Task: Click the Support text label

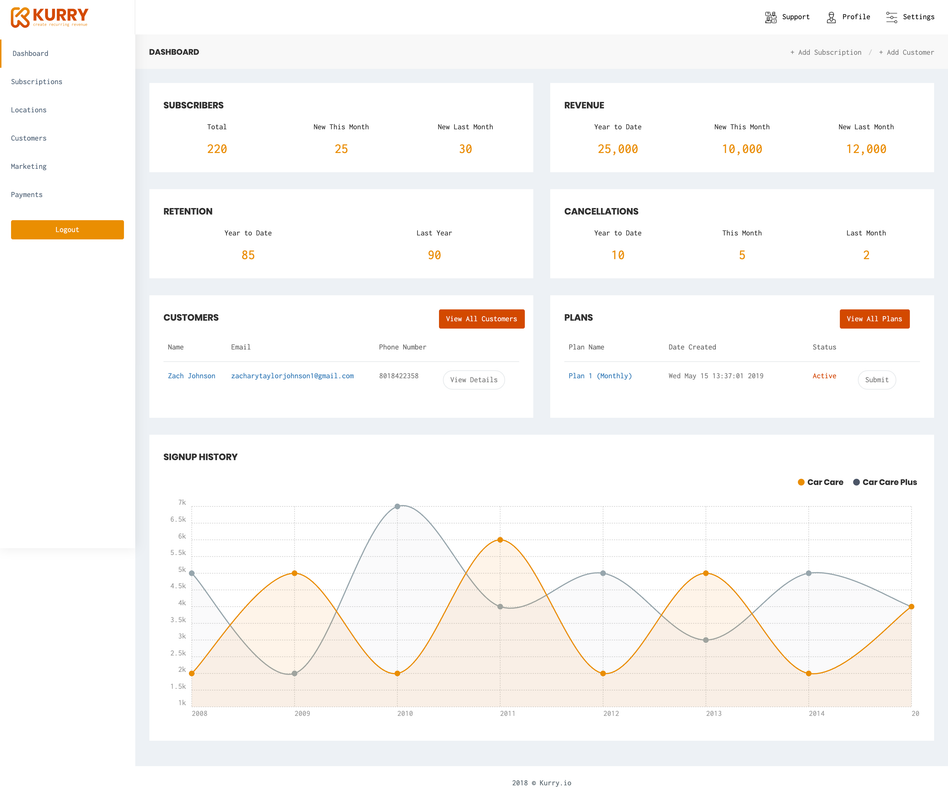Action: [796, 17]
